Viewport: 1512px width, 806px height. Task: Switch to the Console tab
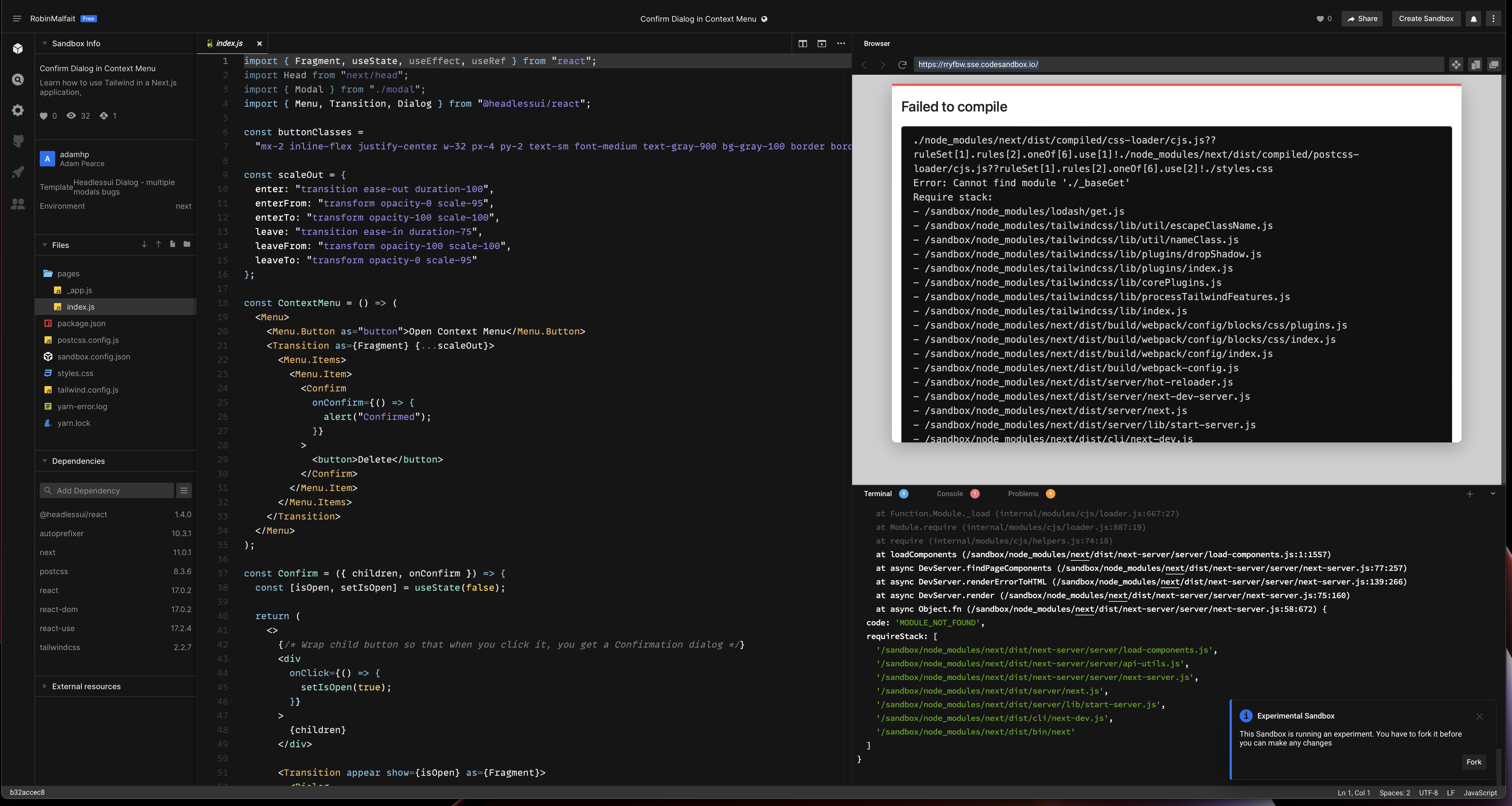pos(950,494)
